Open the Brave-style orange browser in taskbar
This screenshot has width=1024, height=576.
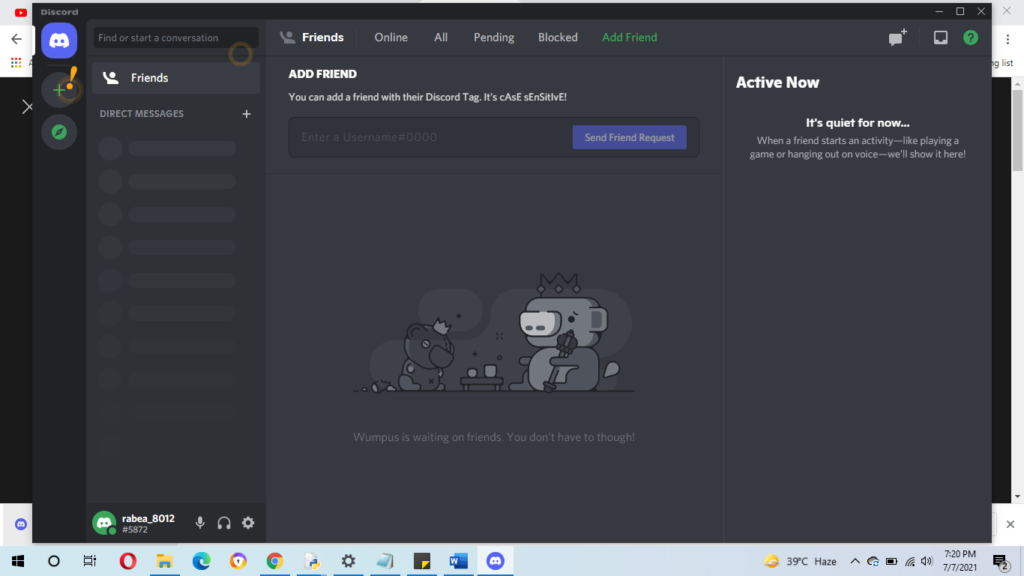click(238, 561)
